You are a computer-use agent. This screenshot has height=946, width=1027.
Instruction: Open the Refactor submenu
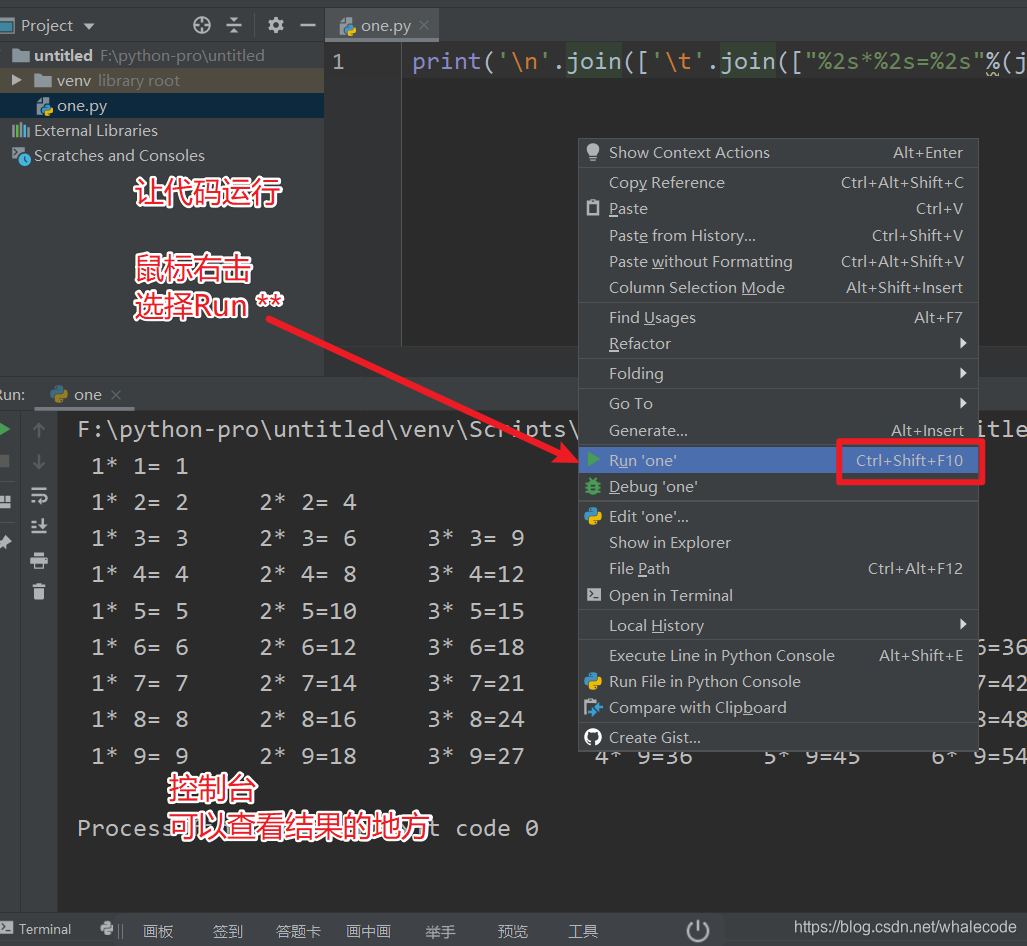coord(778,344)
